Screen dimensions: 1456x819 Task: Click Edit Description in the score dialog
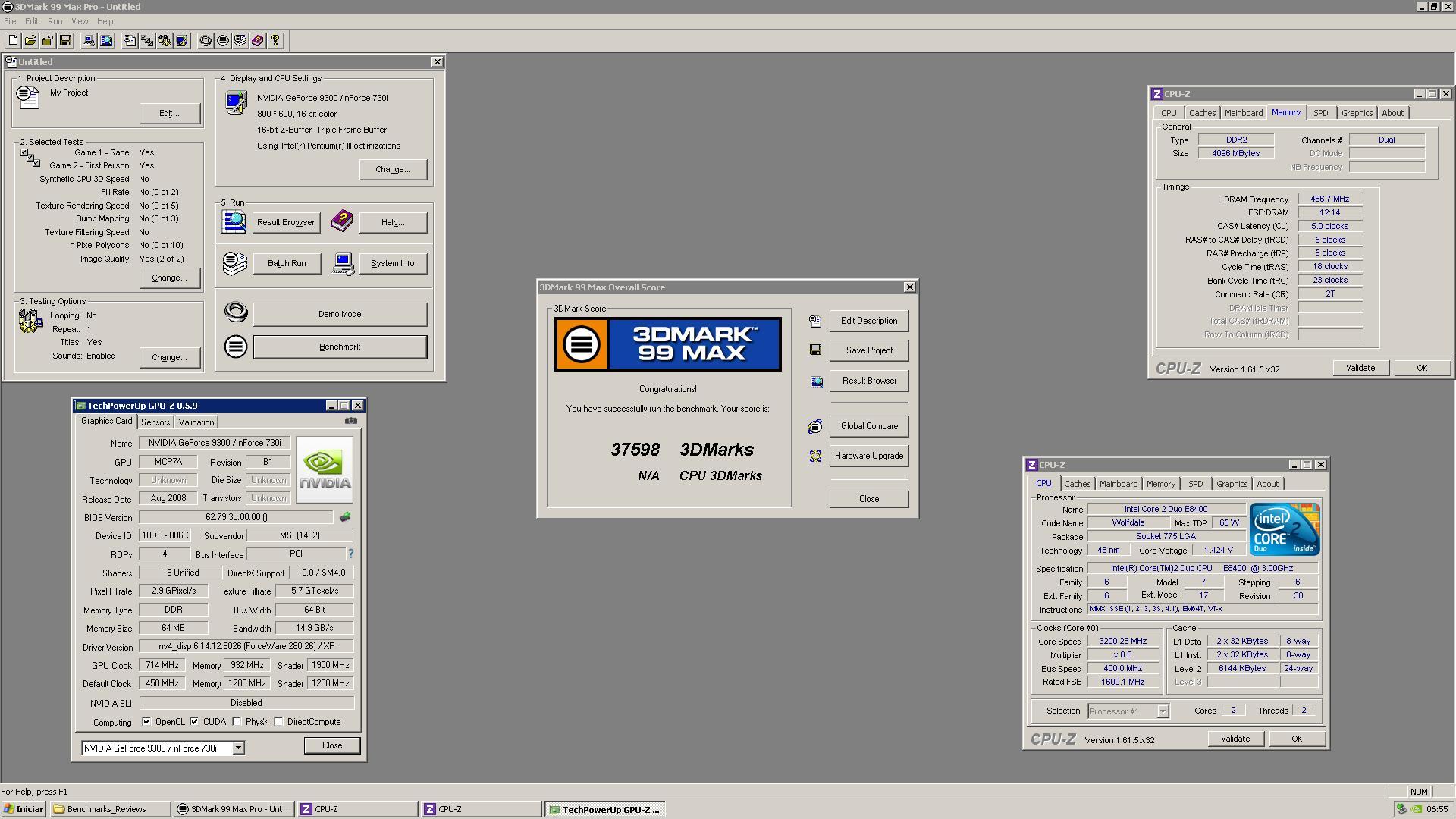(869, 321)
